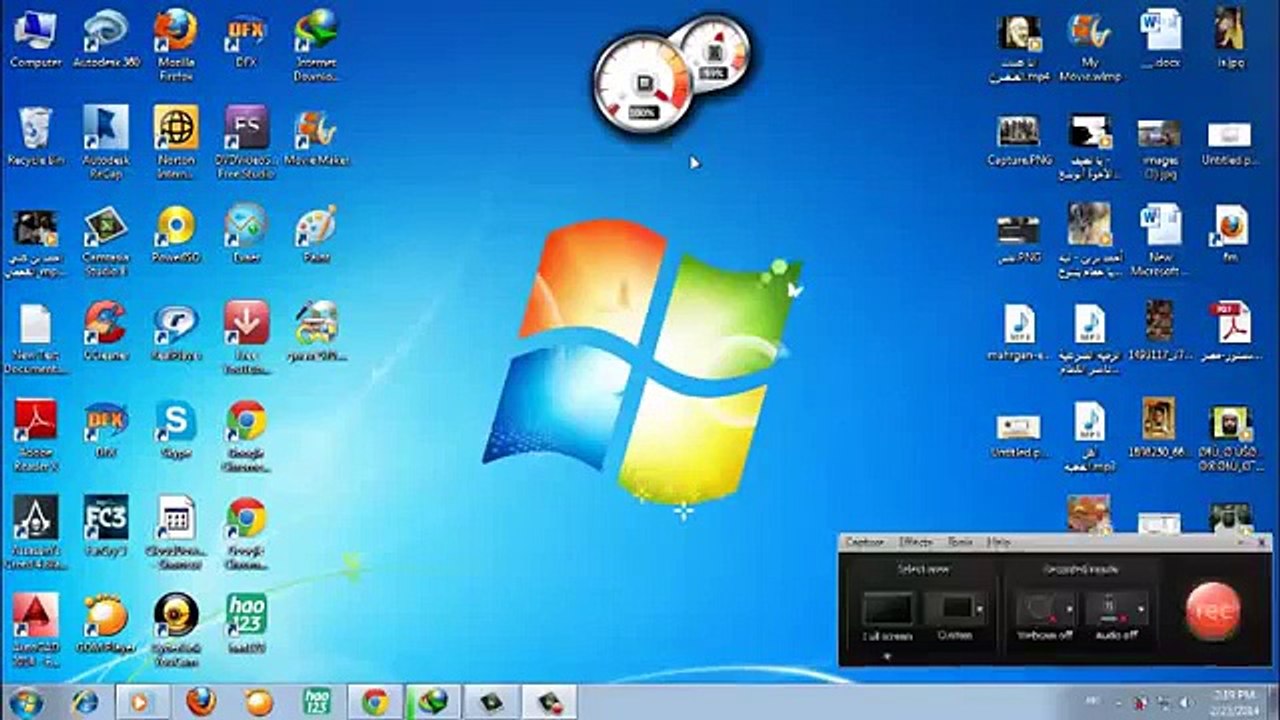Open the Adobe Reader desktop shortcut
Screen dimensions: 1280x720
point(35,435)
